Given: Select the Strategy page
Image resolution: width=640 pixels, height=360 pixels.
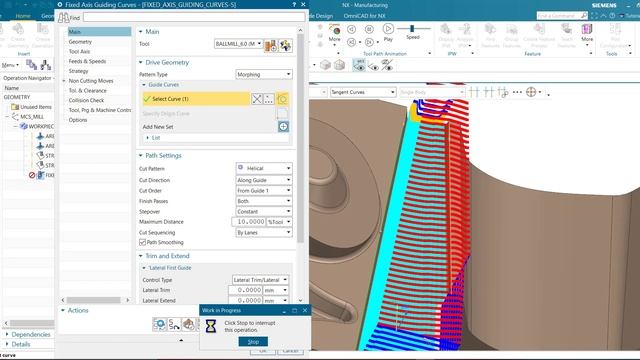Looking at the screenshot, I should point(78,71).
